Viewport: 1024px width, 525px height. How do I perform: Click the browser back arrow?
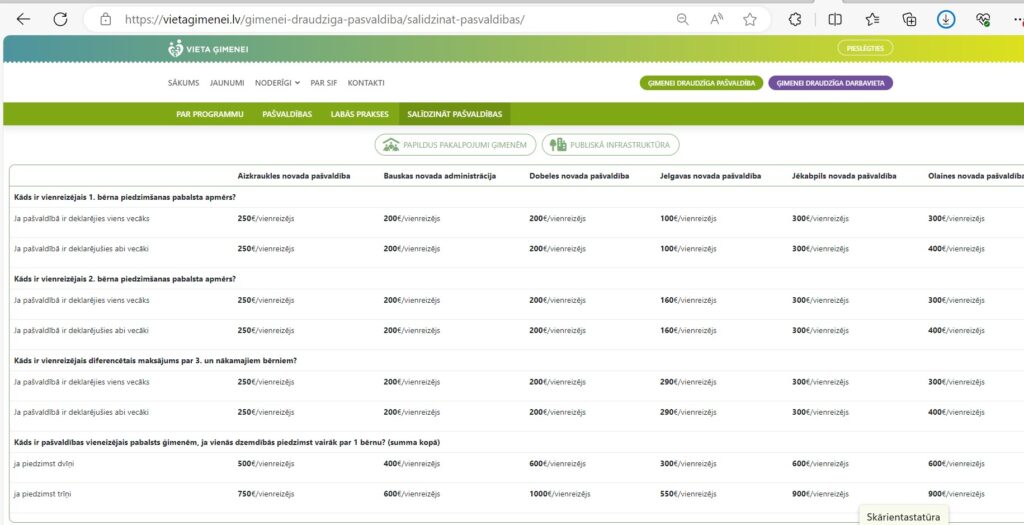point(23,19)
